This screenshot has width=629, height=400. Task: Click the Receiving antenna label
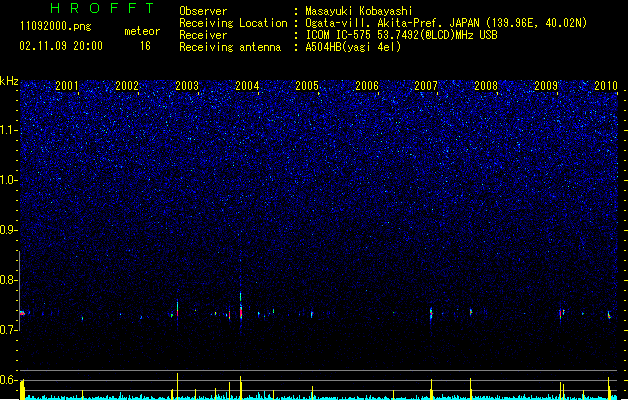230,47
